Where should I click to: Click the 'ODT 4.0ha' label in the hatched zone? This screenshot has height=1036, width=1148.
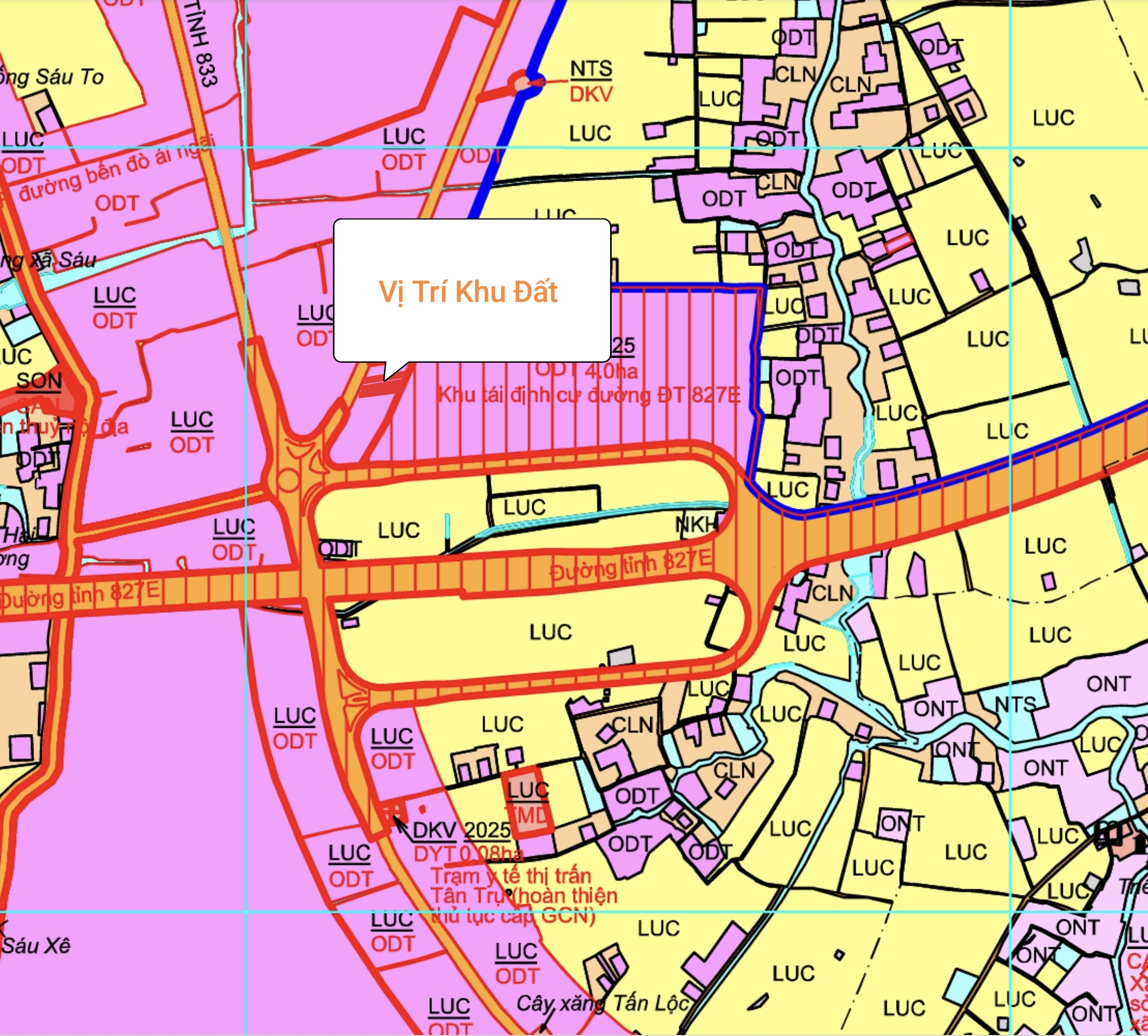click(x=586, y=371)
